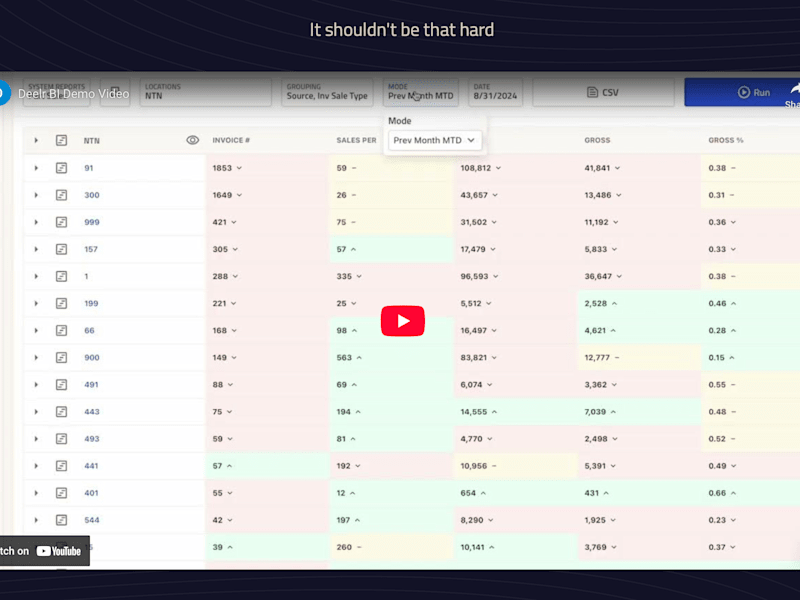This screenshot has height=600, width=800.
Task: Click the header row report icon
Action: tap(61, 140)
